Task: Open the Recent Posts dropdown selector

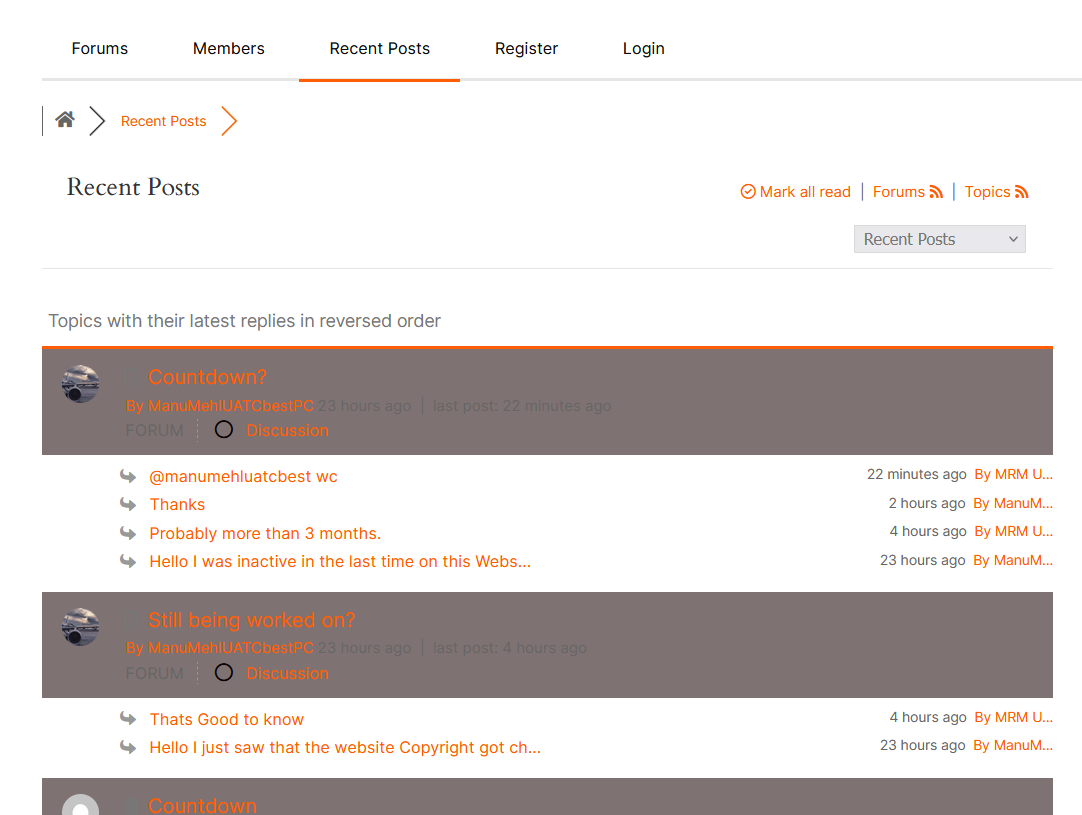Action: coord(939,239)
